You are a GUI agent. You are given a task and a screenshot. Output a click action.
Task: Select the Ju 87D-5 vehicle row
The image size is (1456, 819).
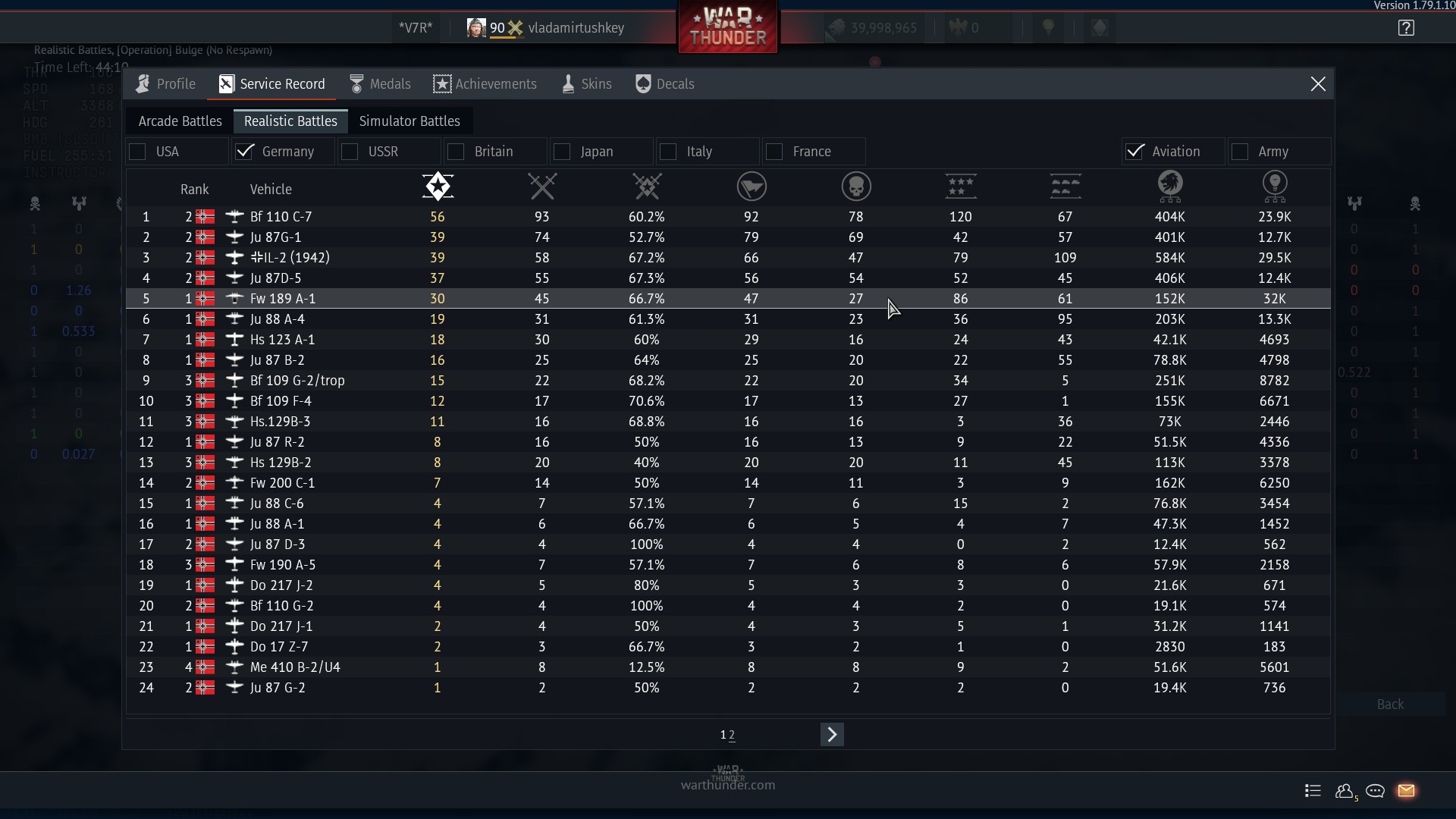tap(728, 278)
